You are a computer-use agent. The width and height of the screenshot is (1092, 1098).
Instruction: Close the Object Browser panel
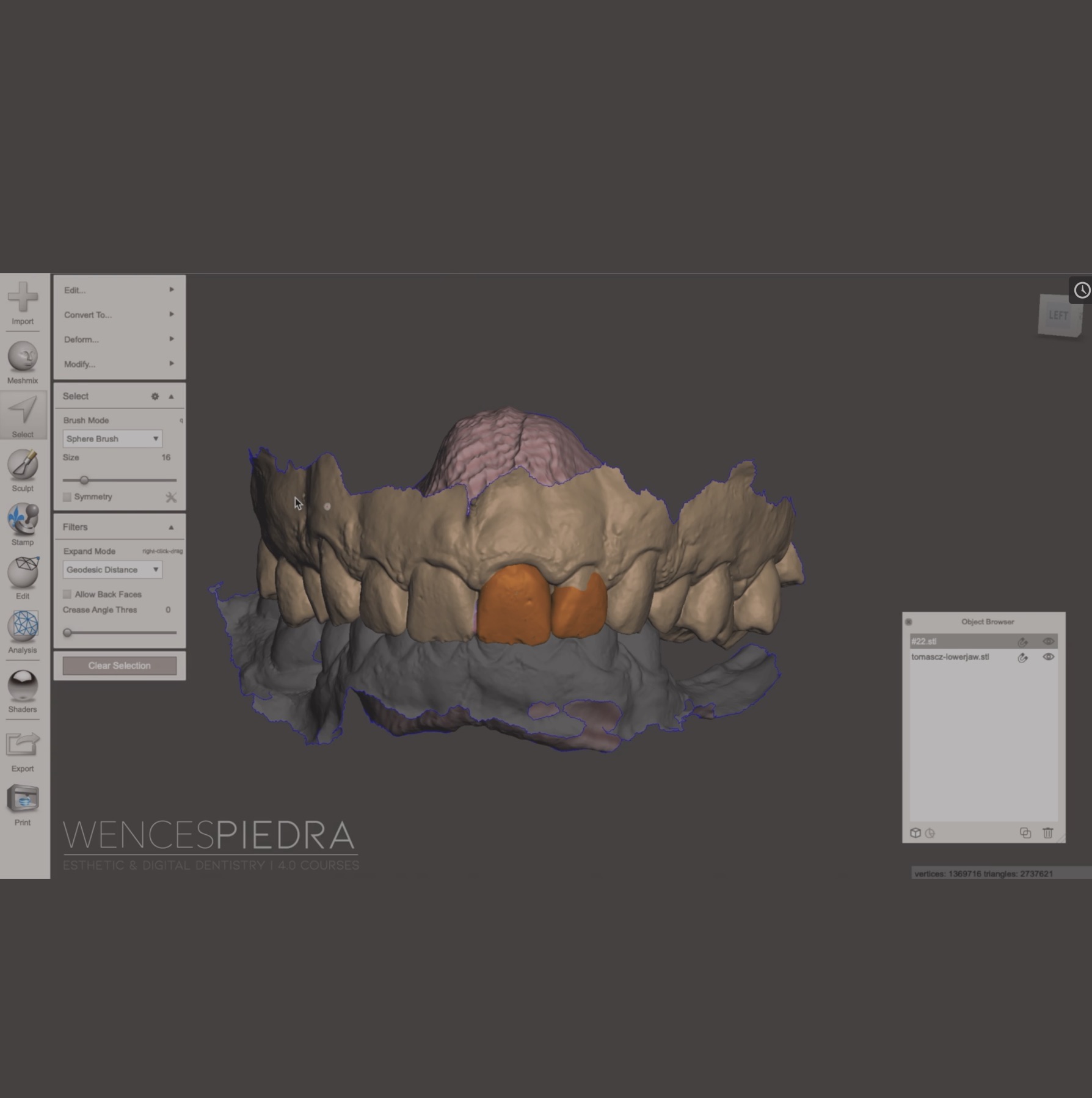(909, 622)
